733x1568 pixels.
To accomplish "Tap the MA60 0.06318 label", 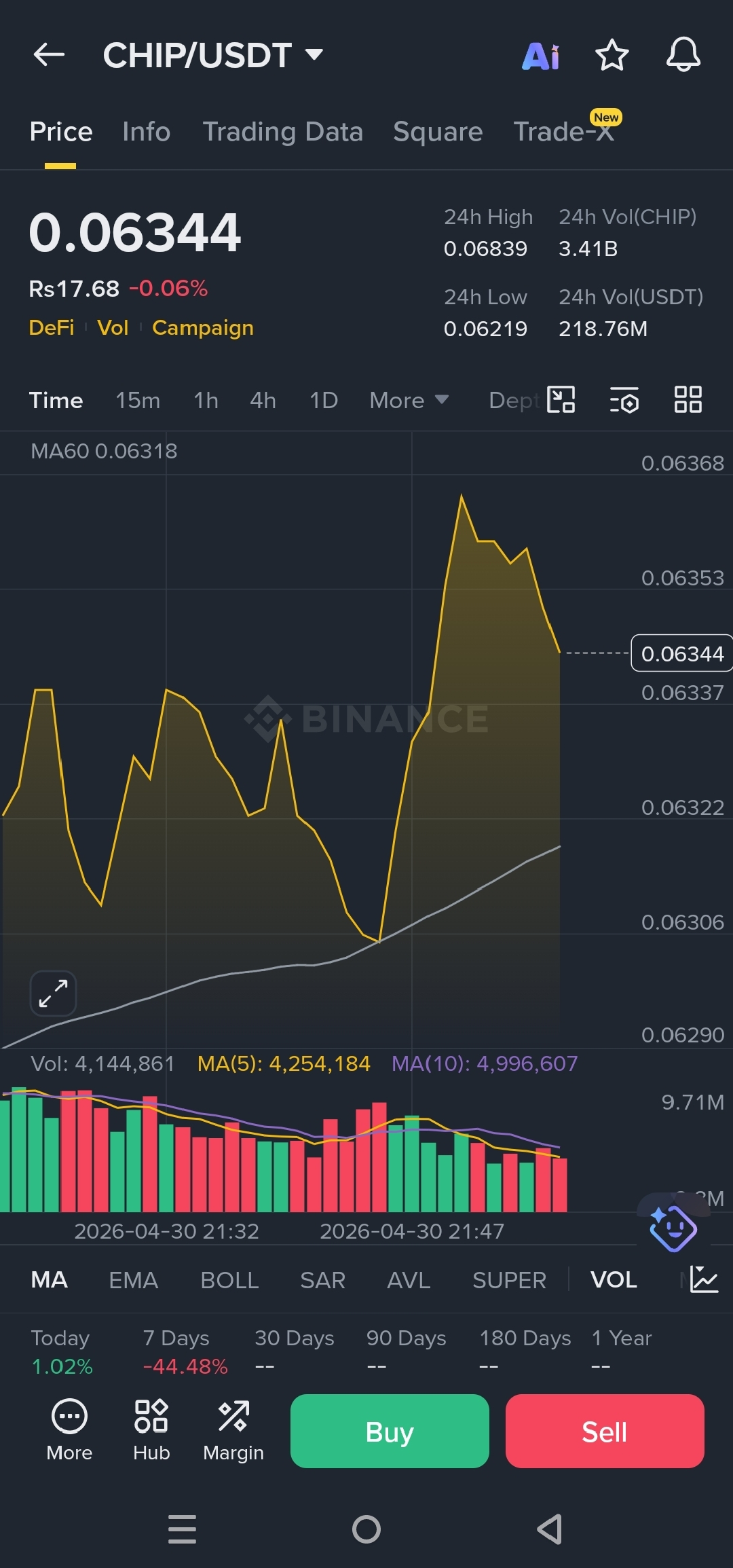I will click(x=104, y=451).
